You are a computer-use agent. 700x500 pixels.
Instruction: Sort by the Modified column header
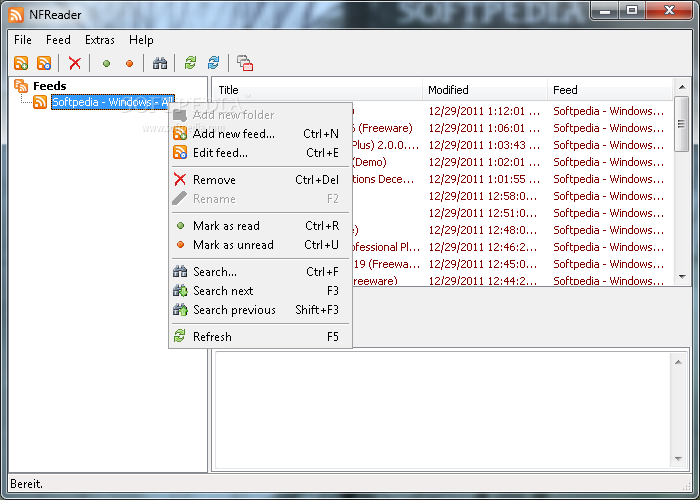coord(485,90)
